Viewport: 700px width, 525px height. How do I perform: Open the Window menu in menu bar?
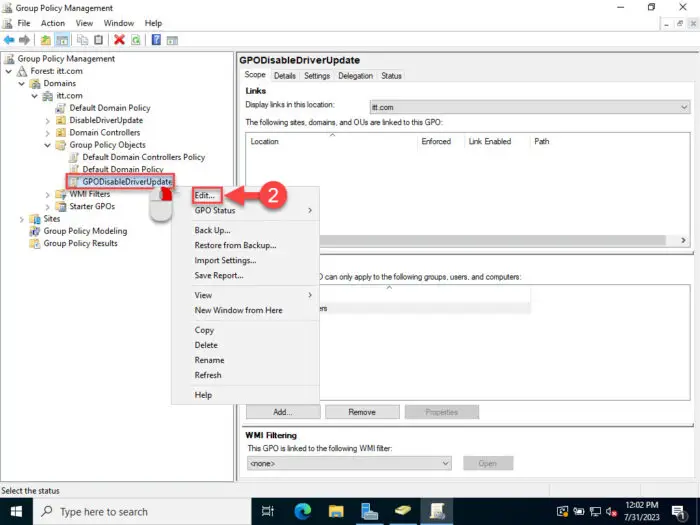point(119,23)
